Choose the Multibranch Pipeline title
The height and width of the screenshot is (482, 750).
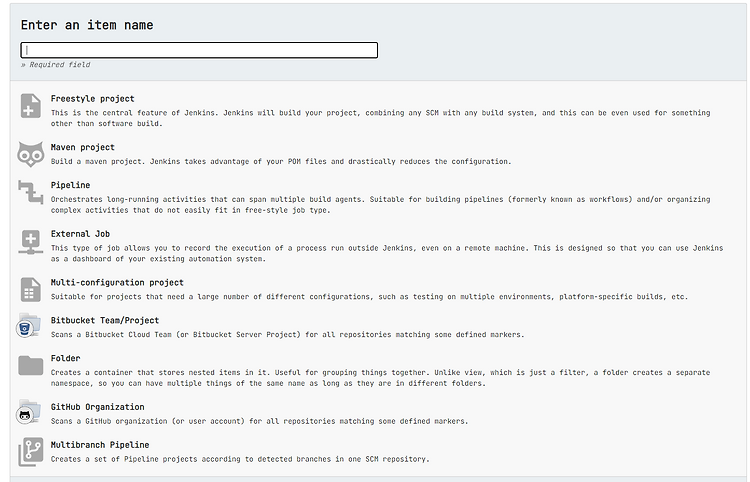(100, 445)
